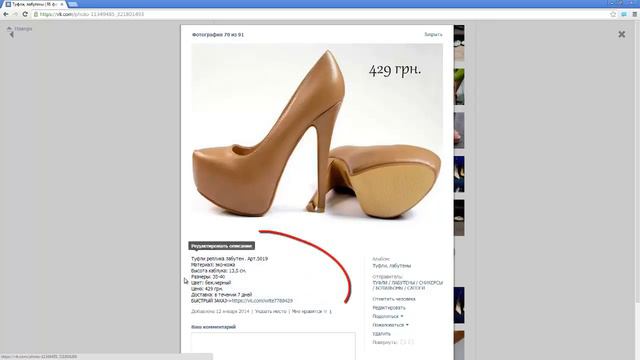Screen dimensions: 640x360
Task: Click "Отметить человека" in the sidebar
Action: click(x=393, y=299)
